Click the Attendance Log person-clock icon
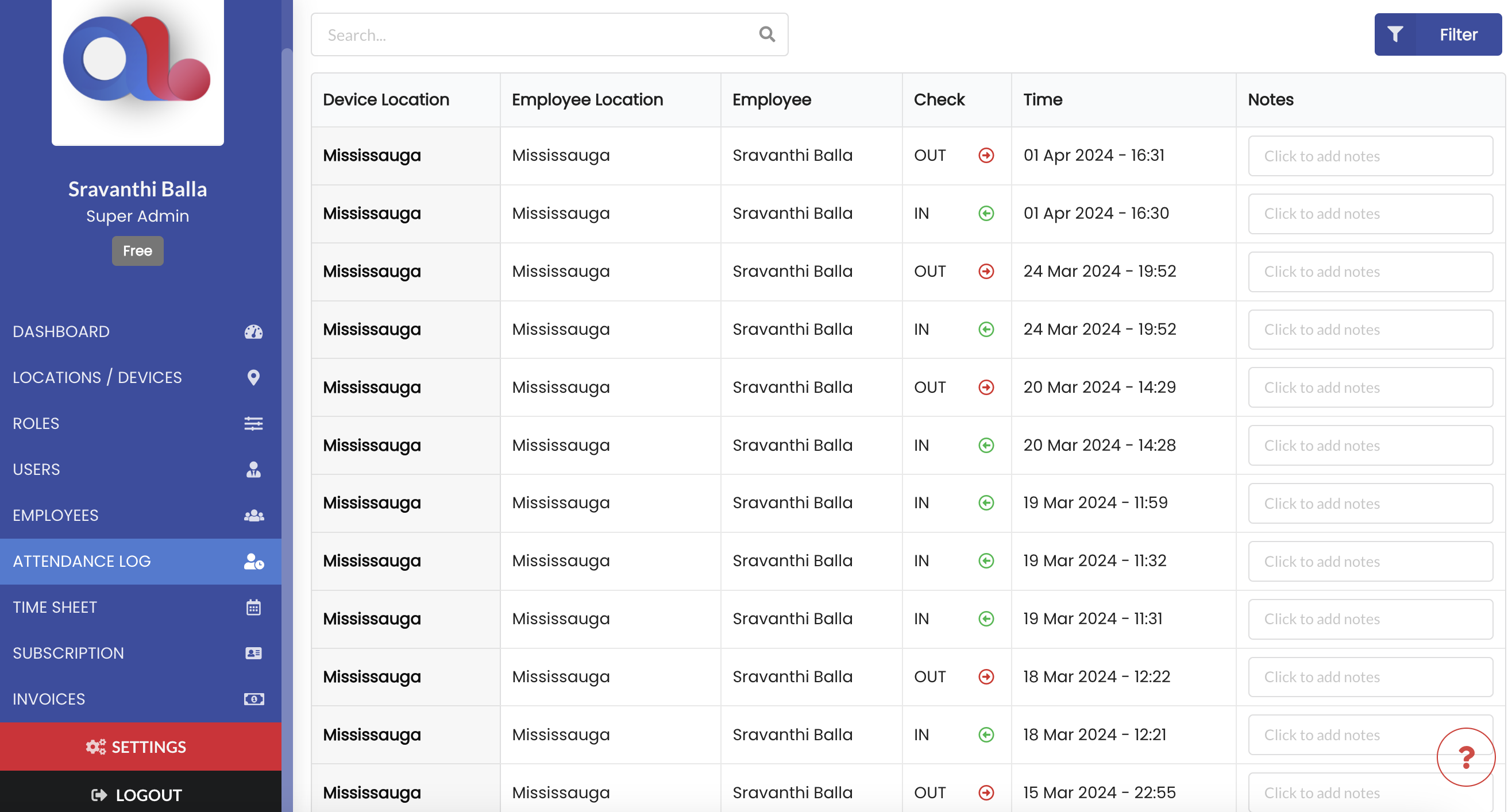The image size is (1512, 812). [253, 562]
